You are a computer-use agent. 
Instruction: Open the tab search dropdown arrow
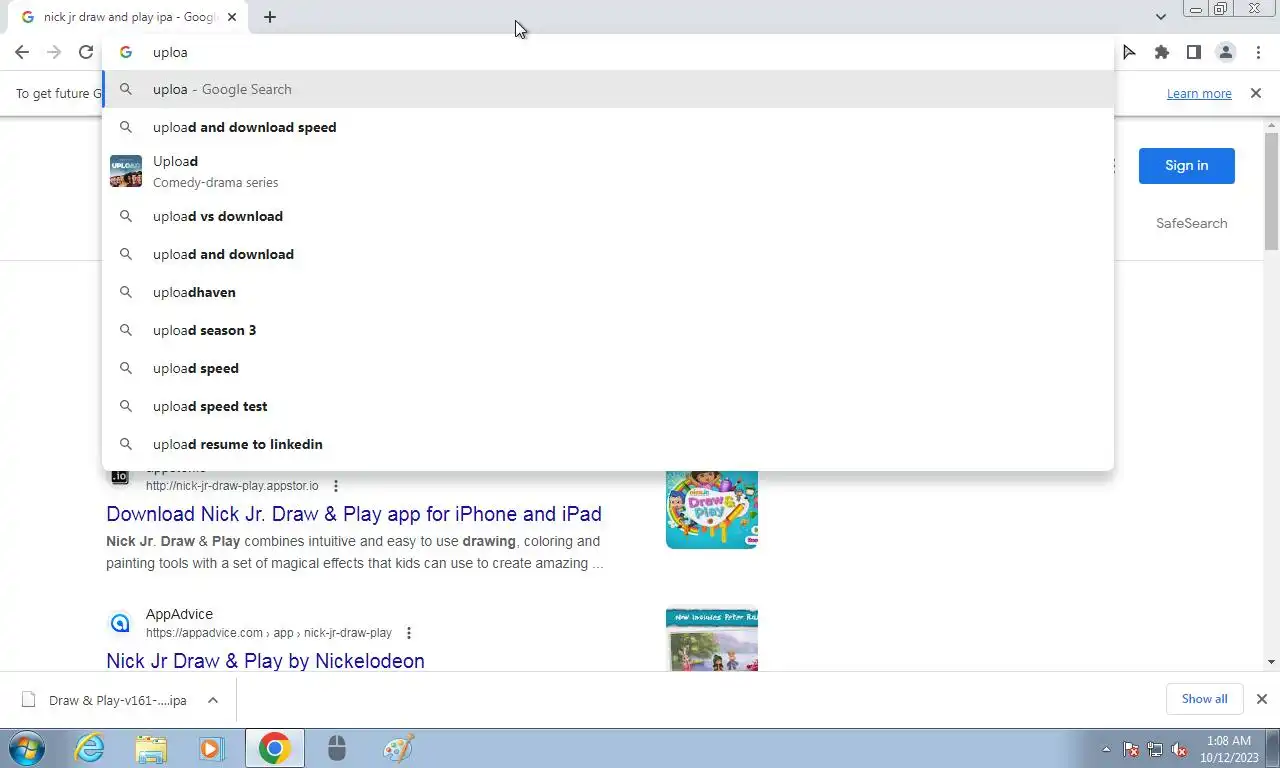coord(1160,17)
